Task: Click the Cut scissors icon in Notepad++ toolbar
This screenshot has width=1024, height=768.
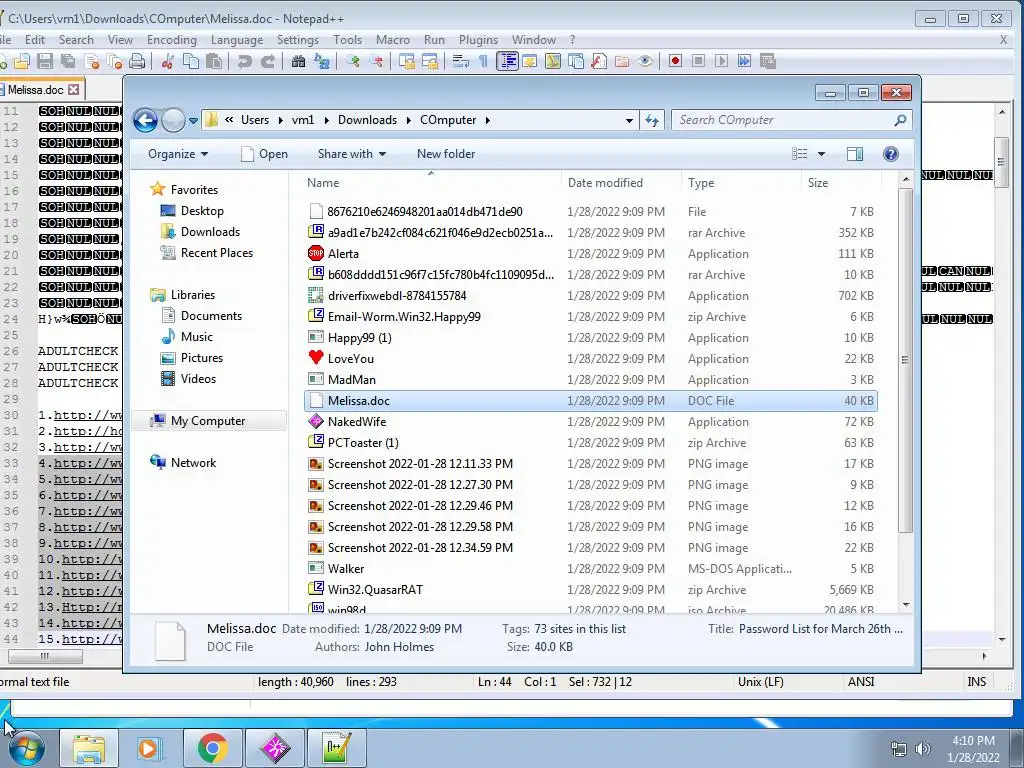Action: tap(168, 61)
